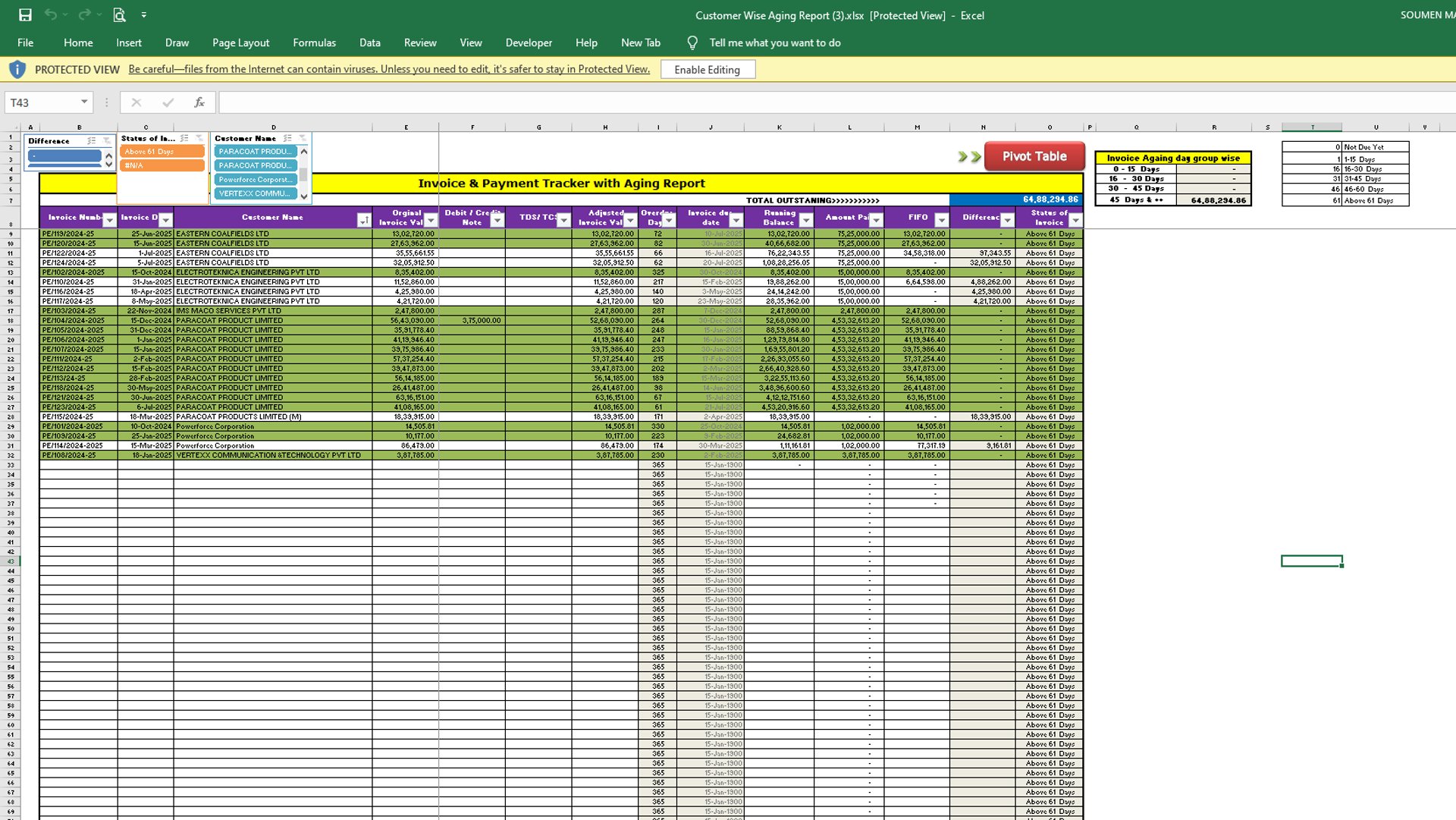Select the 'Above 61 Days' slicer item

coord(162,152)
